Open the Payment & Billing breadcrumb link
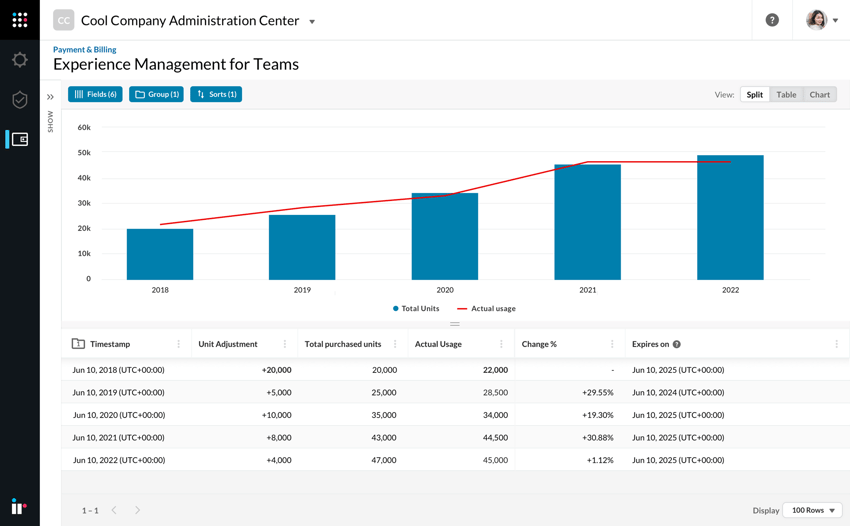This screenshot has width=850, height=526. pyautogui.click(x=84, y=49)
